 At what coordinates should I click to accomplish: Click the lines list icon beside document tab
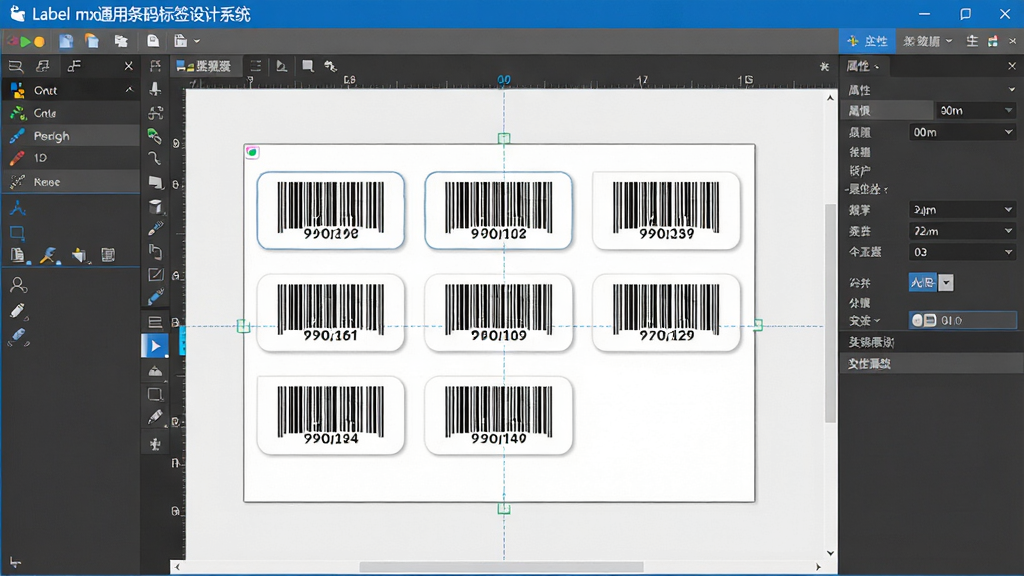(256, 66)
